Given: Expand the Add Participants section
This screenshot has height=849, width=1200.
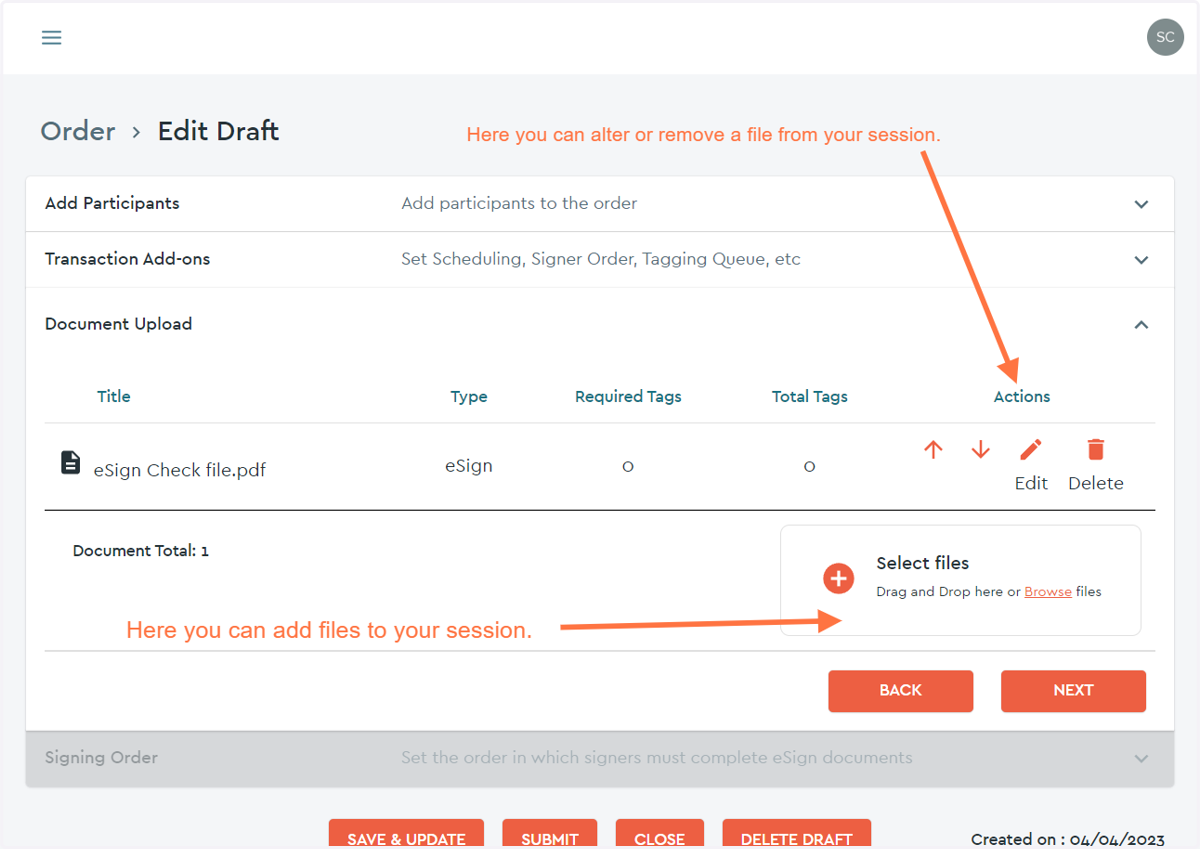Looking at the screenshot, I should coord(1141,204).
